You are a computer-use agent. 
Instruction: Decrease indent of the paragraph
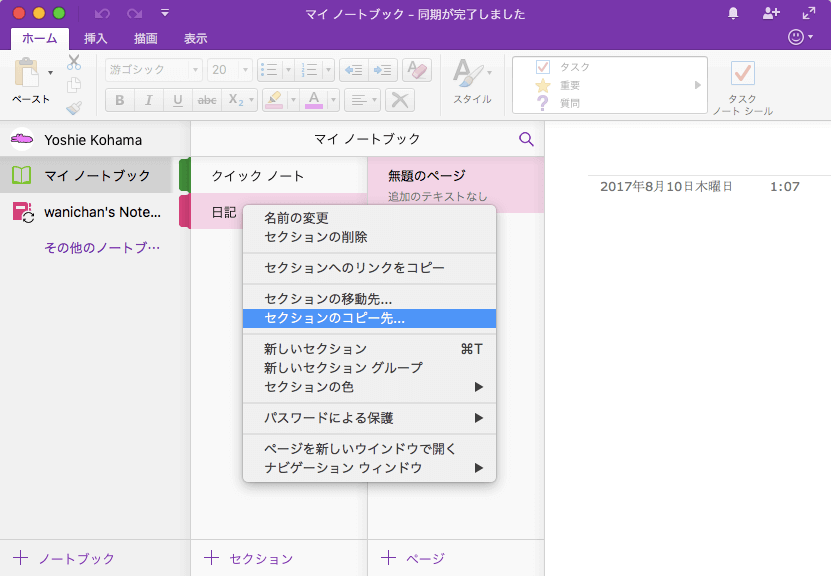[x=353, y=70]
